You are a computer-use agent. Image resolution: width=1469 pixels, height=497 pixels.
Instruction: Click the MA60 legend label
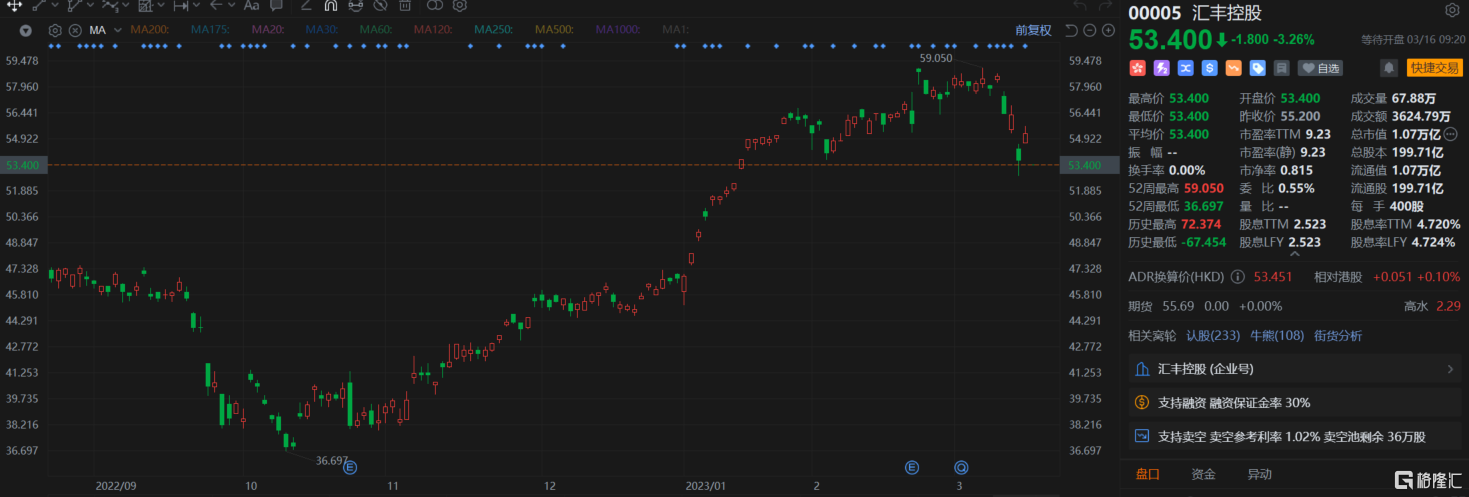(376, 30)
